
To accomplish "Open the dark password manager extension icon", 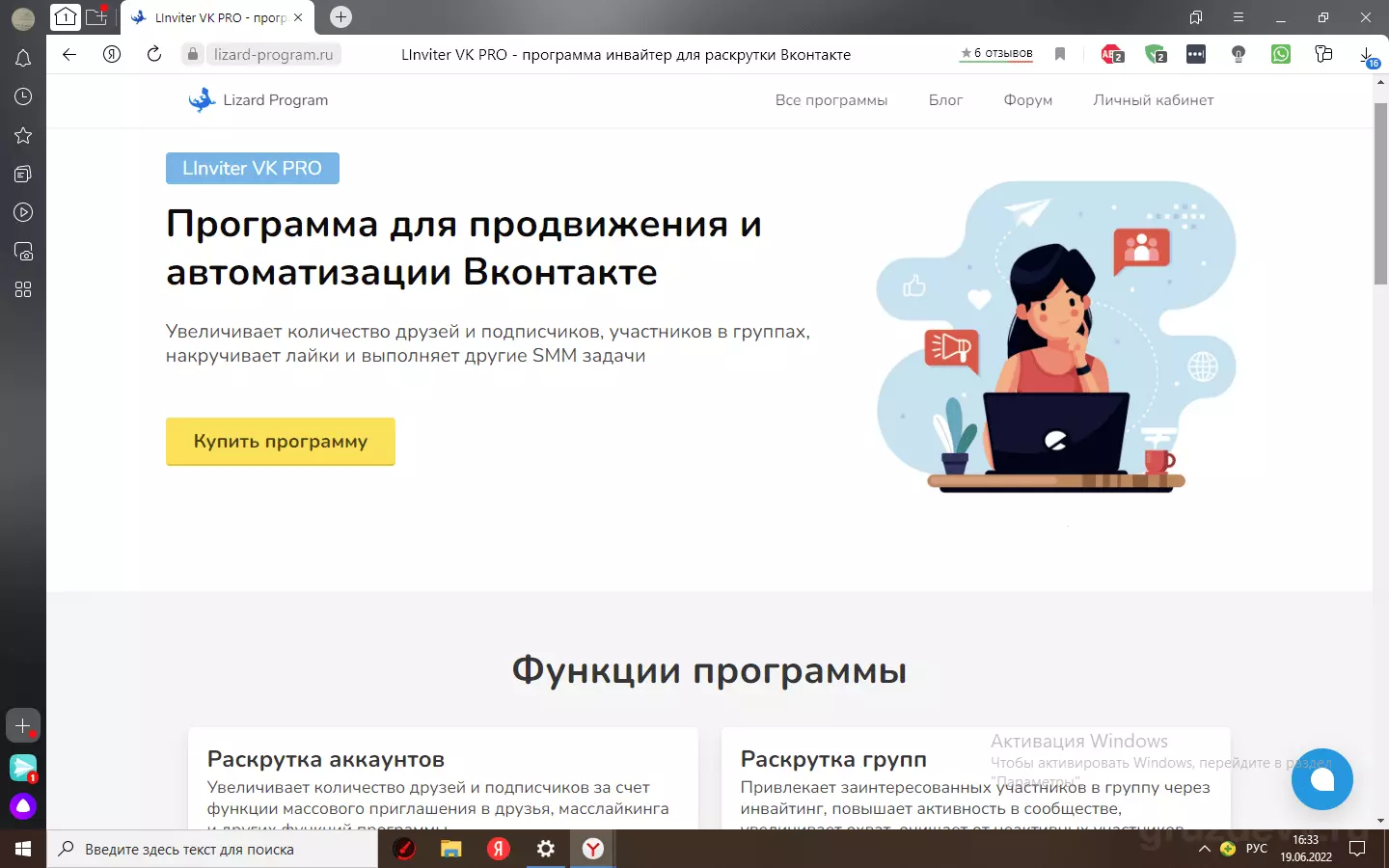I will [1196, 54].
